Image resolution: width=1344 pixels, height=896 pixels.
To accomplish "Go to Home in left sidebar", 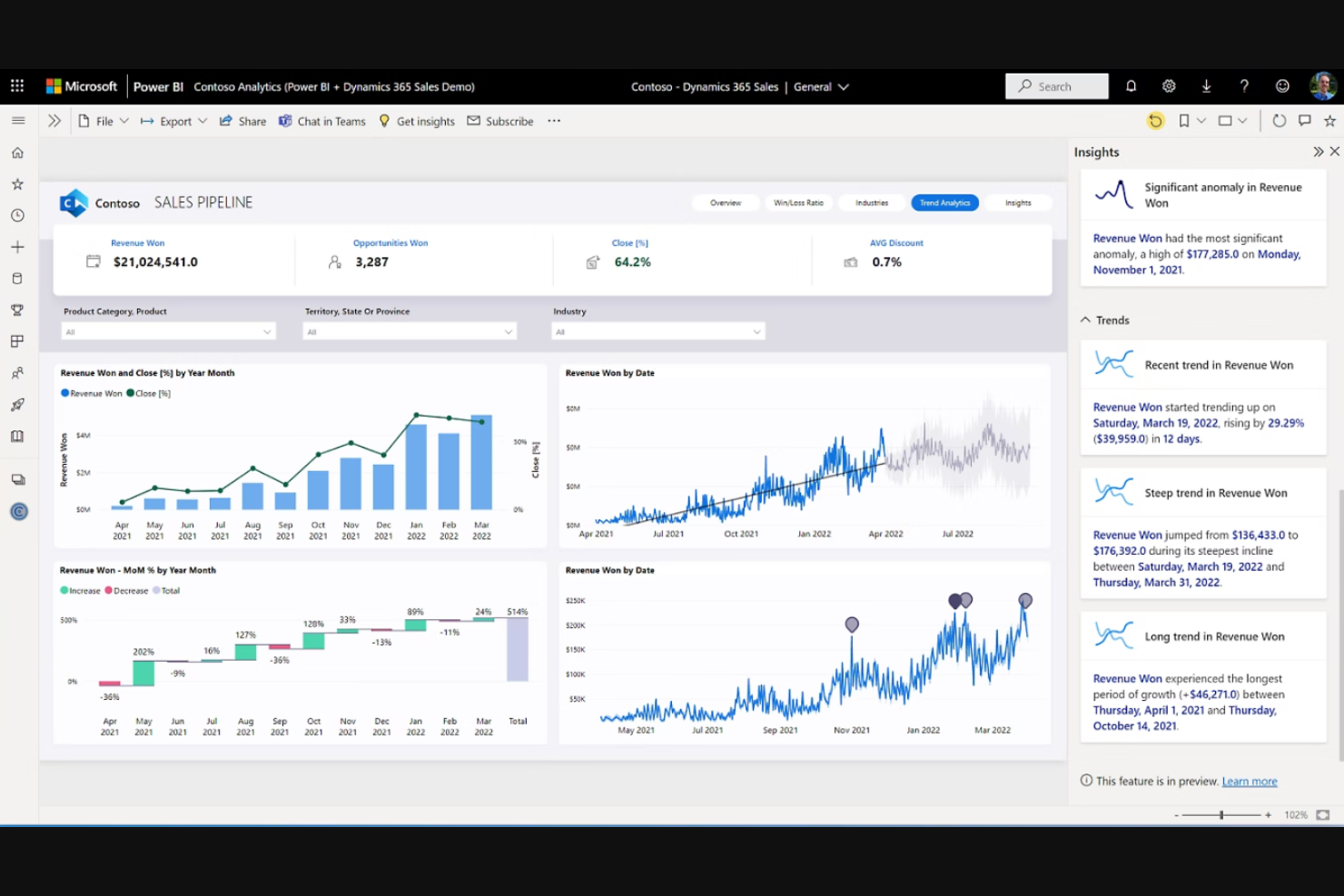I will (17, 153).
